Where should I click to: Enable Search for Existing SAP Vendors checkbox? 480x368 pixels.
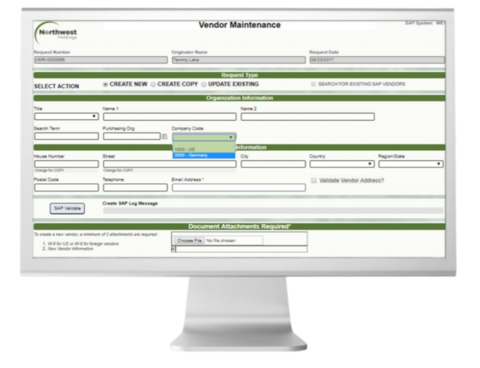point(313,84)
